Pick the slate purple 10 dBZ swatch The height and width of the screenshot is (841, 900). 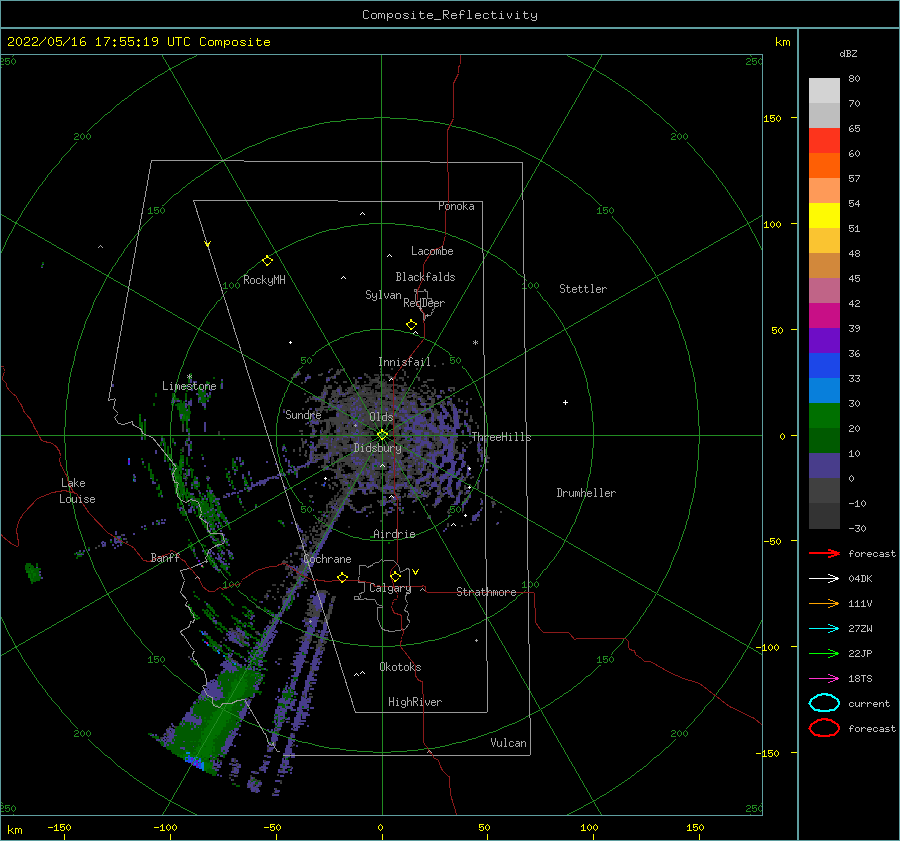824,465
